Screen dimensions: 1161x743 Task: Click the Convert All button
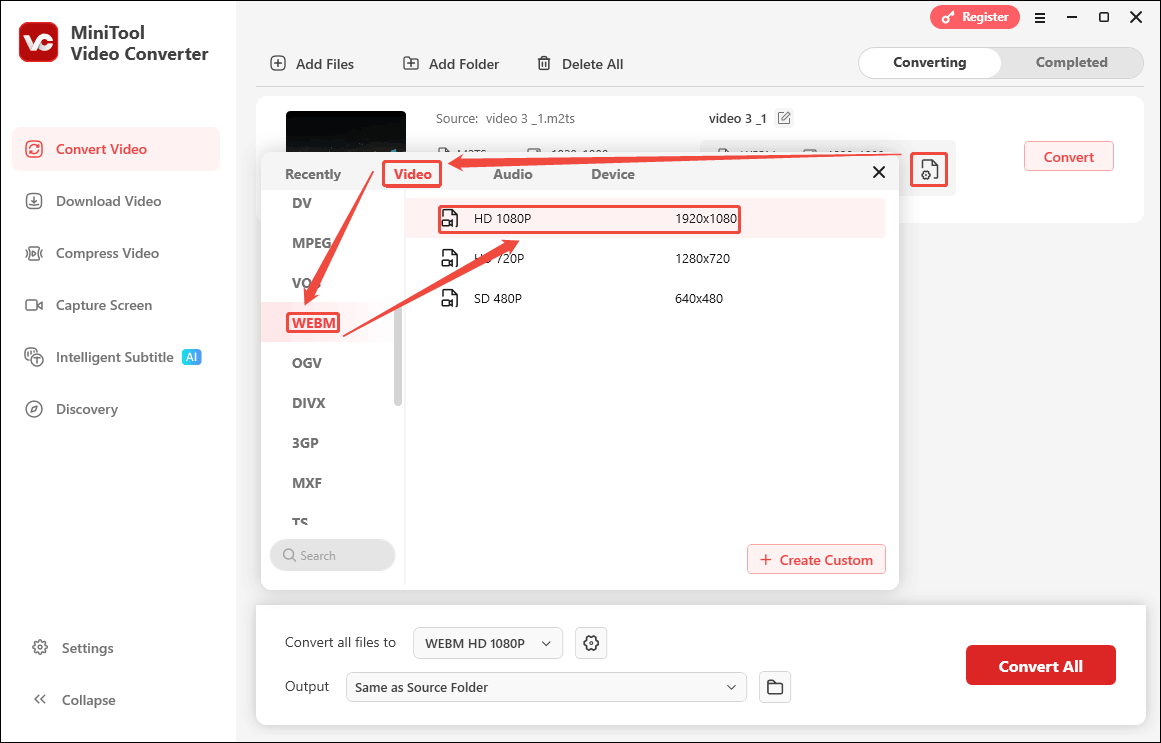[1040, 664]
